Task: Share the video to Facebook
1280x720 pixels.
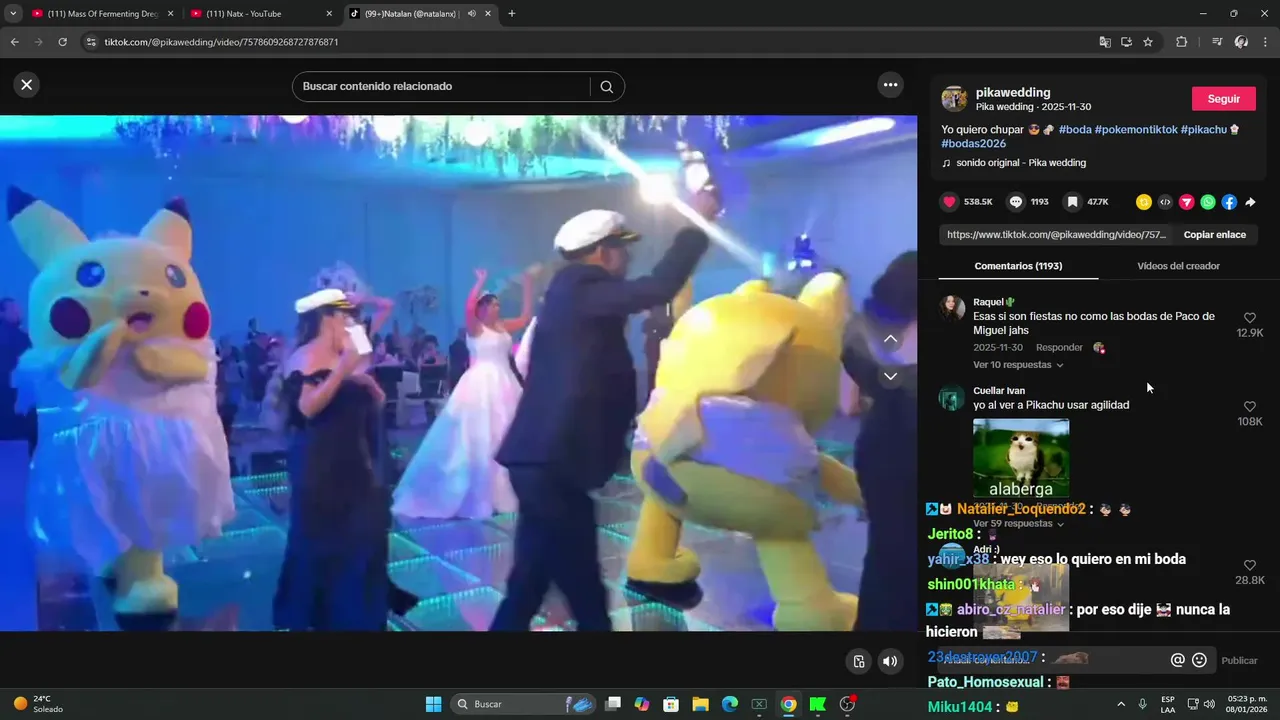Action: pos(1229,202)
